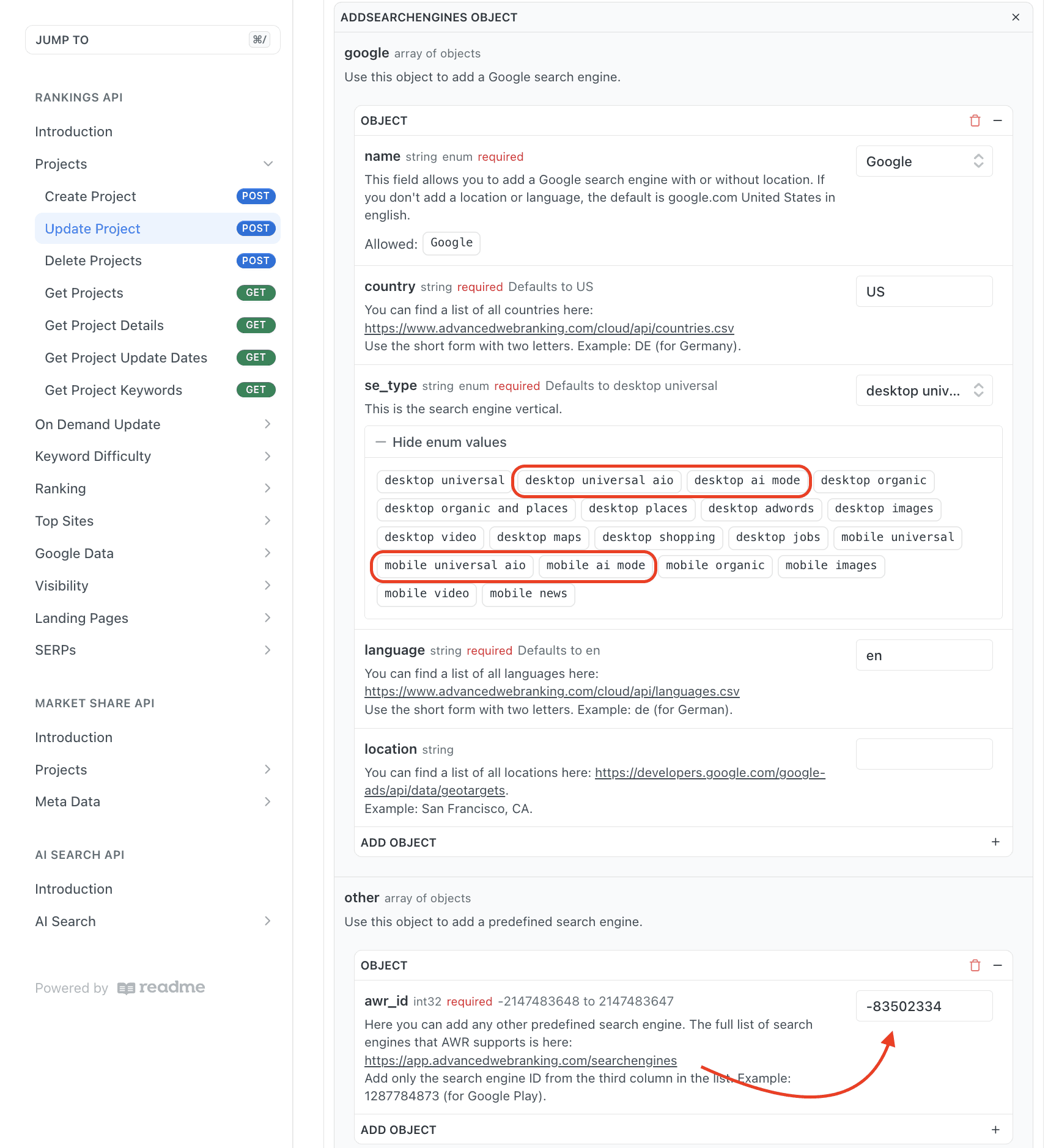Open Get Project Keywords endpoint

[158, 390]
